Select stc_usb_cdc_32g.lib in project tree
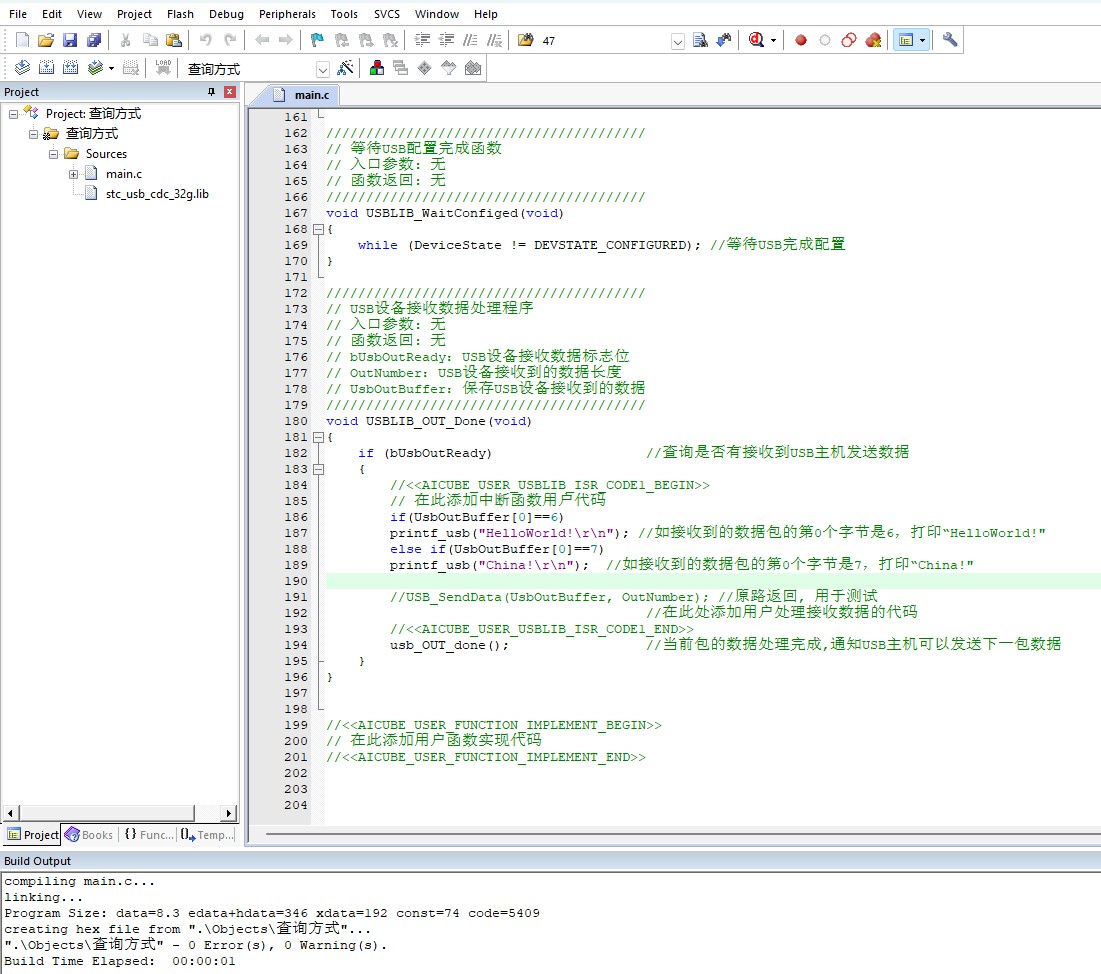 pyautogui.click(x=157, y=194)
